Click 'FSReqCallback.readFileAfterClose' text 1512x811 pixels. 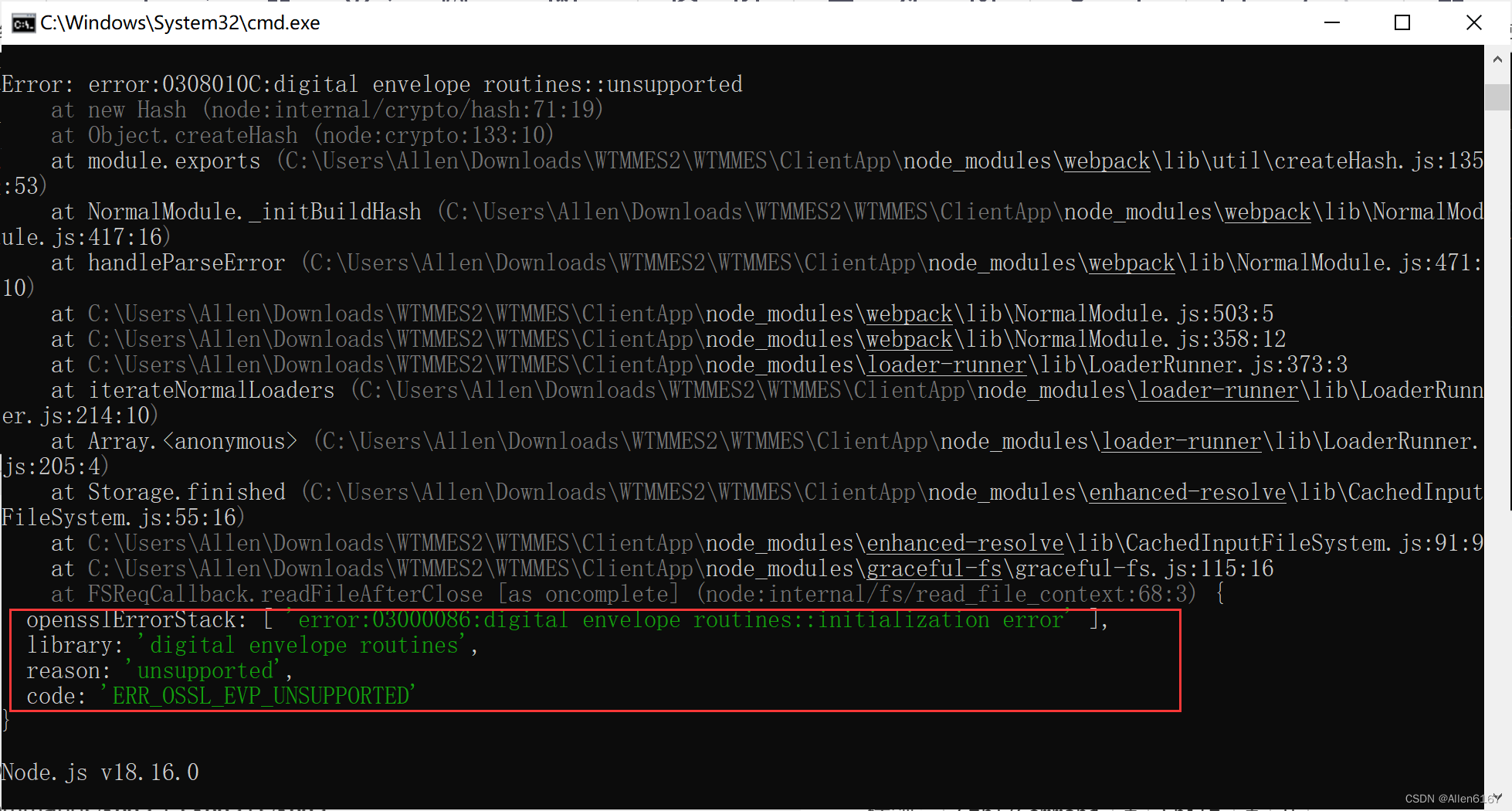[x=285, y=594]
